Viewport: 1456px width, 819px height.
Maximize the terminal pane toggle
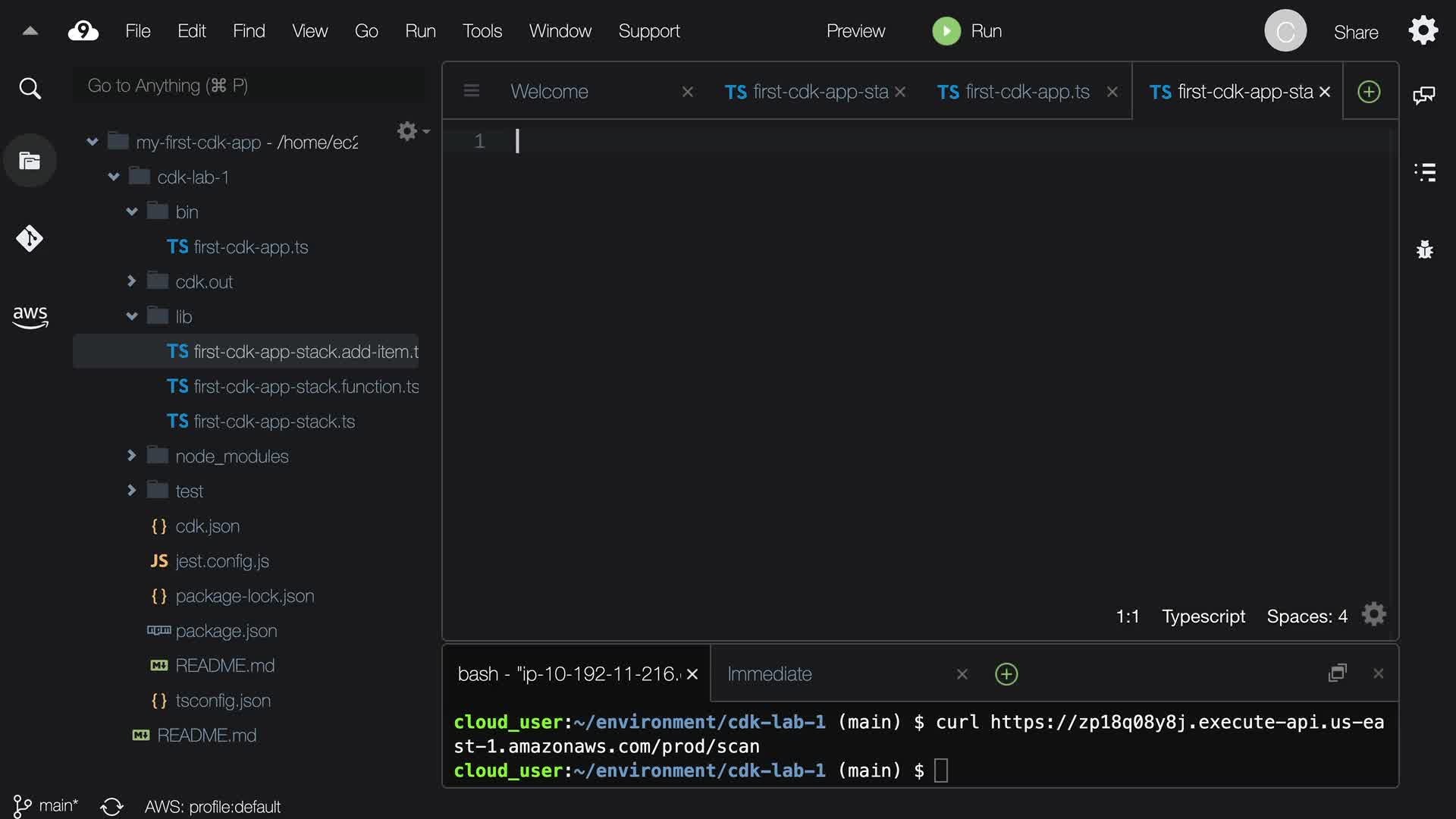[x=1337, y=673]
